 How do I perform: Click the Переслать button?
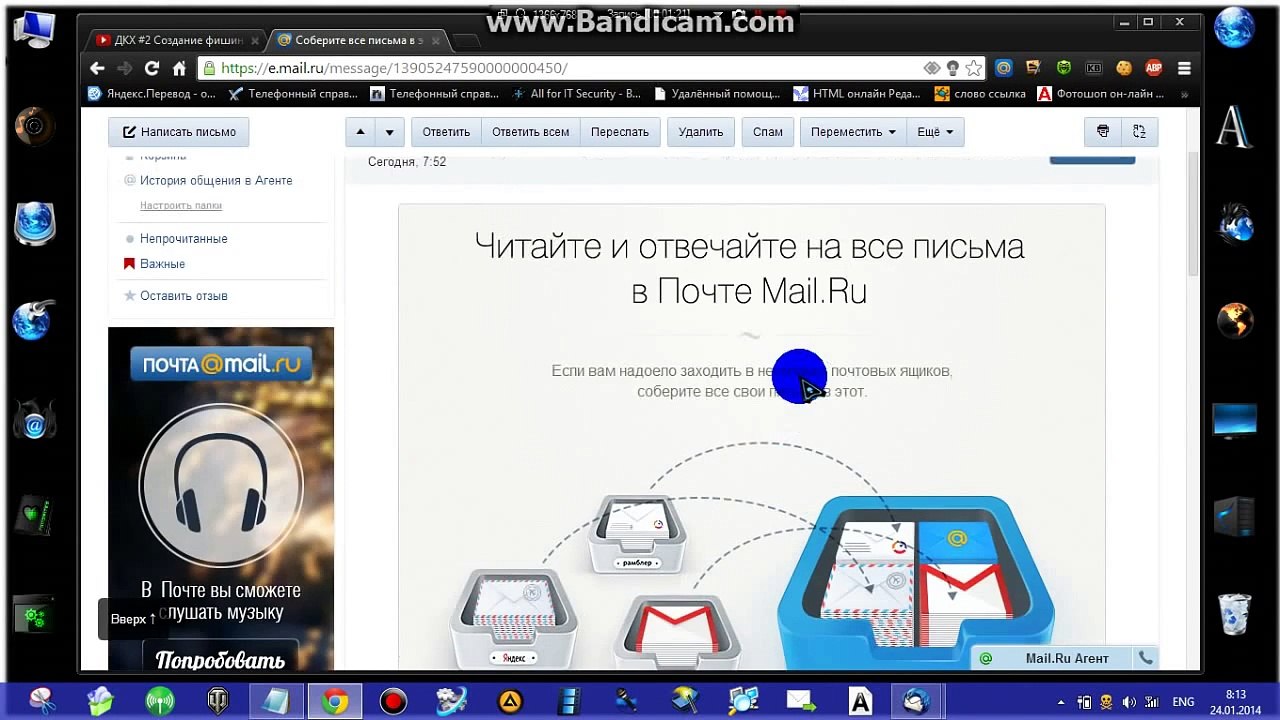coord(620,132)
